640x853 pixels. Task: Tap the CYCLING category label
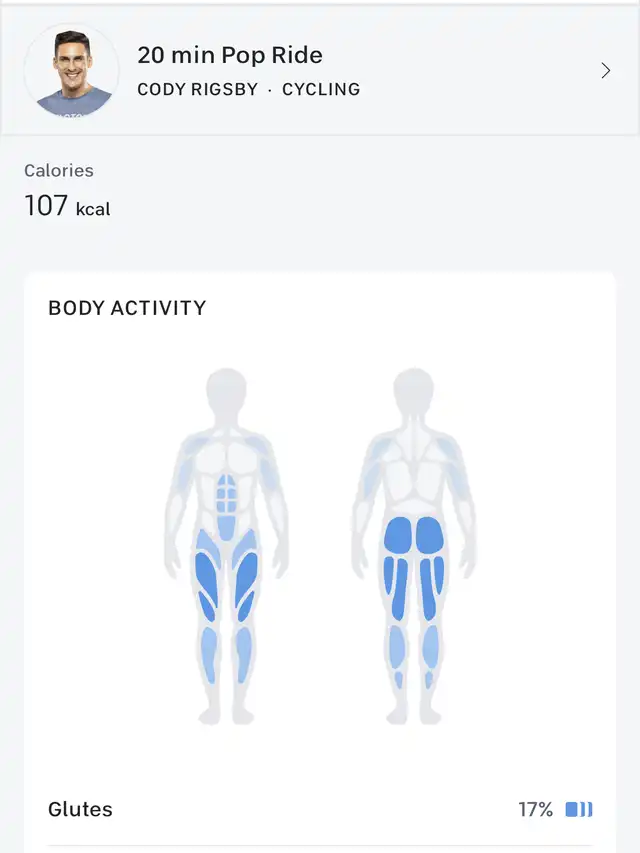pos(321,89)
